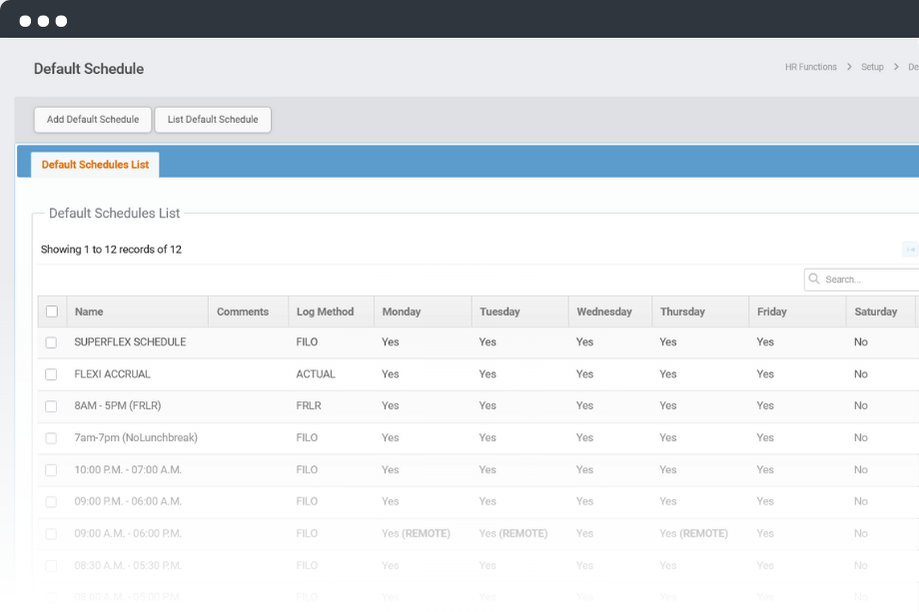Open the 10:00 P.M. - 07:00 A.M. schedule

click(x=128, y=470)
